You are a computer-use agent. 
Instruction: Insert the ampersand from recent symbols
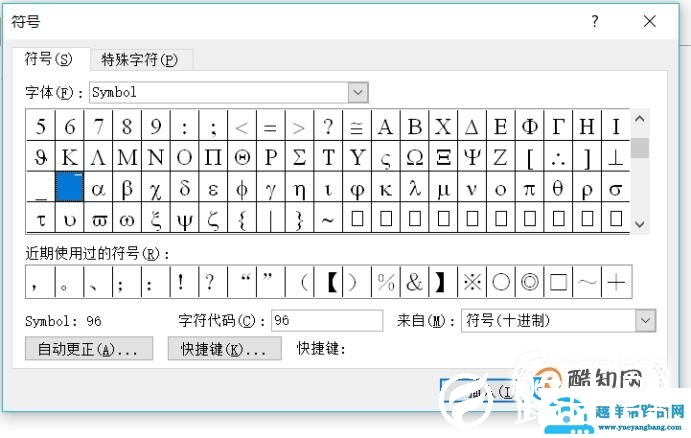pos(414,282)
